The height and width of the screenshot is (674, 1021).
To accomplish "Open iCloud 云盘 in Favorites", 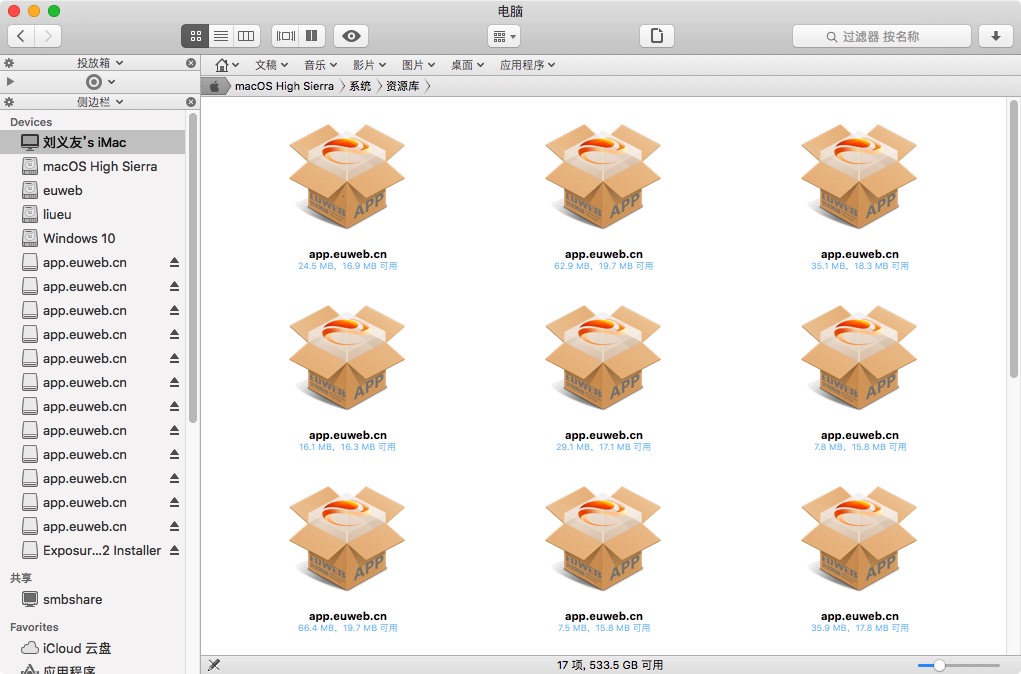I will (93, 648).
